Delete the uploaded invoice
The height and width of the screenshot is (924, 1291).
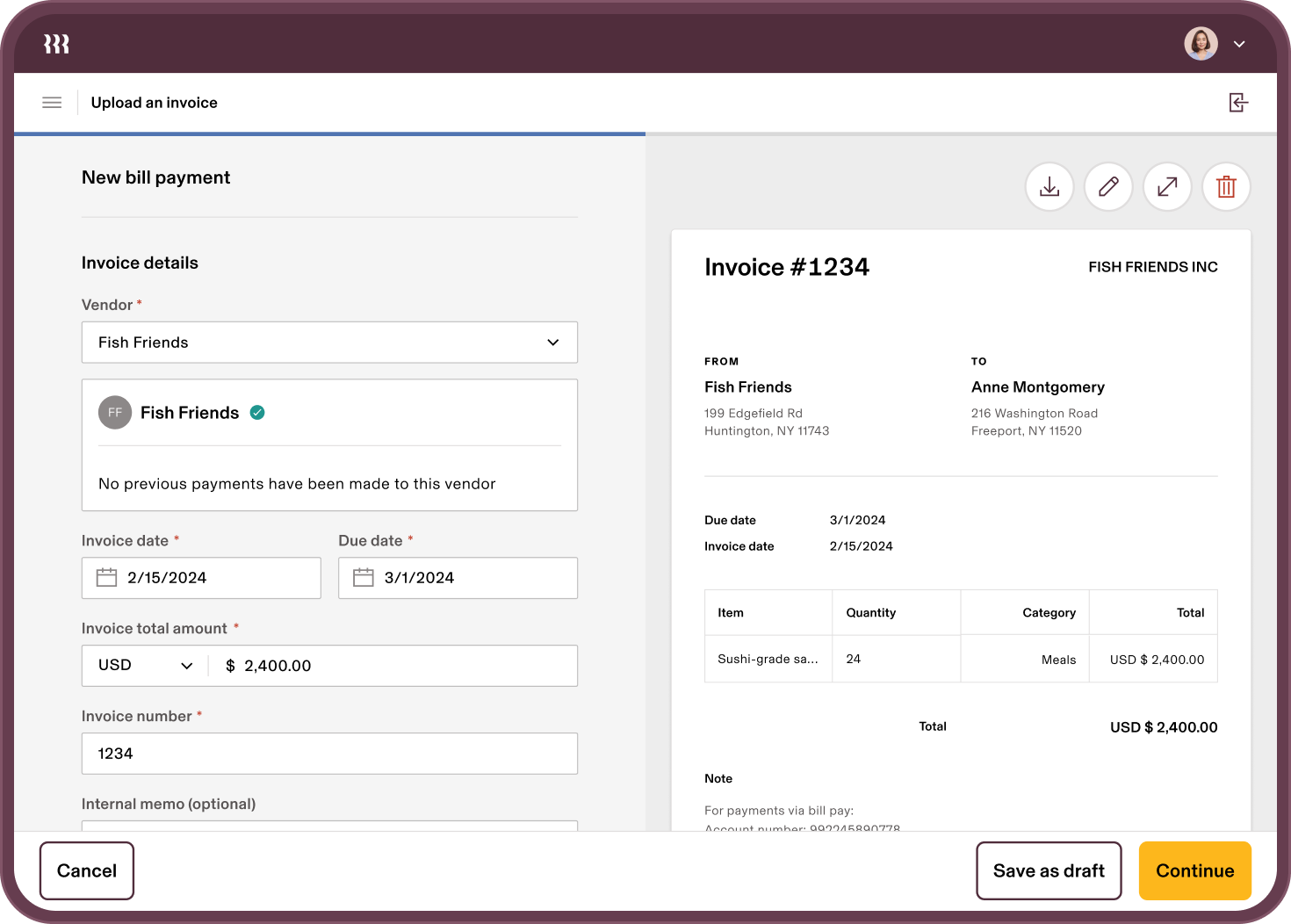[1226, 187]
